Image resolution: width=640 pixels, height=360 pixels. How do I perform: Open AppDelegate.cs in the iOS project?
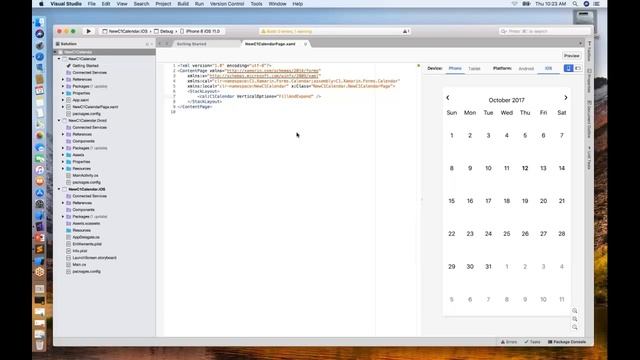coord(86,237)
